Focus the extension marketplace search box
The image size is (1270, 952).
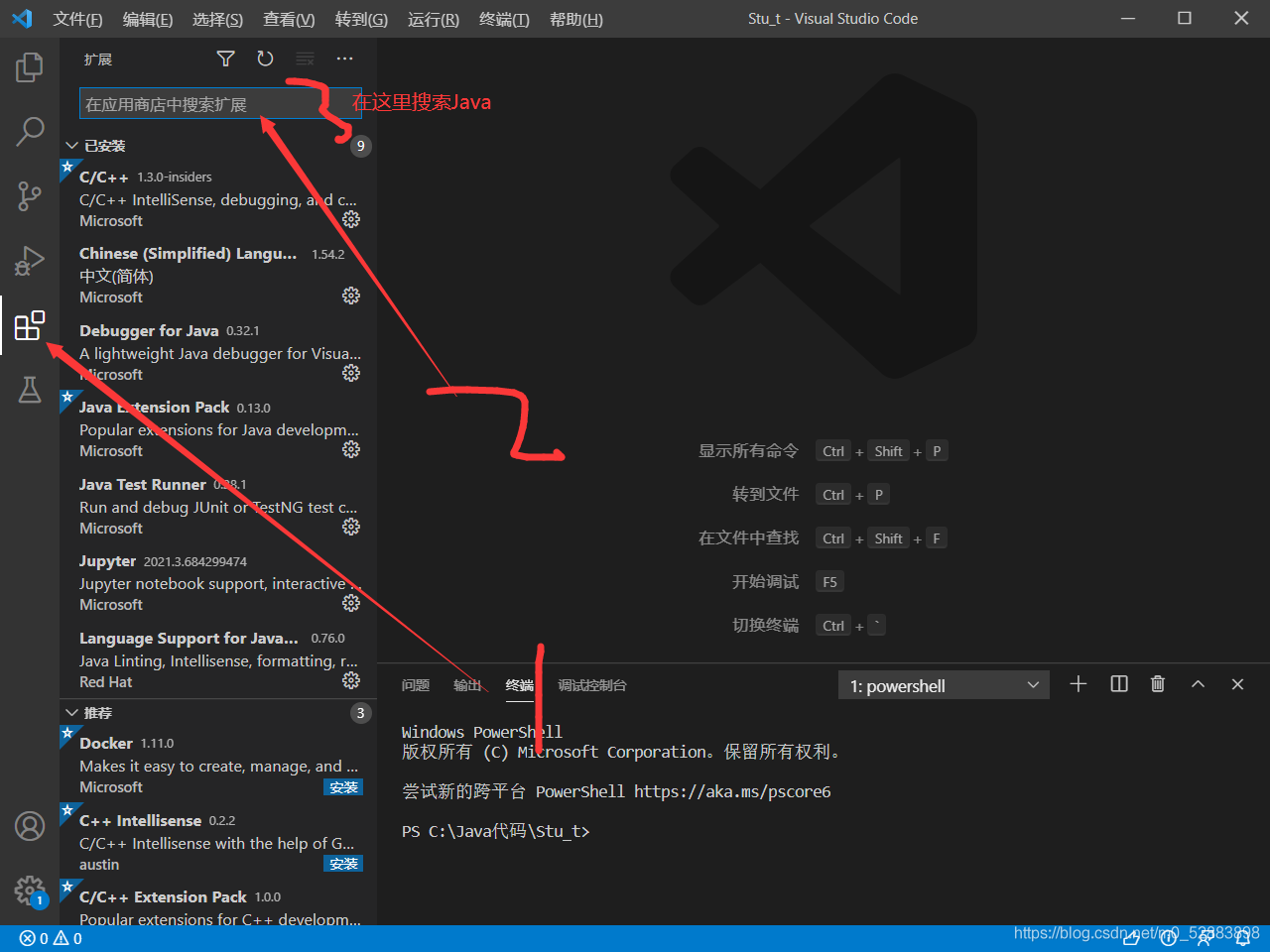pos(219,104)
